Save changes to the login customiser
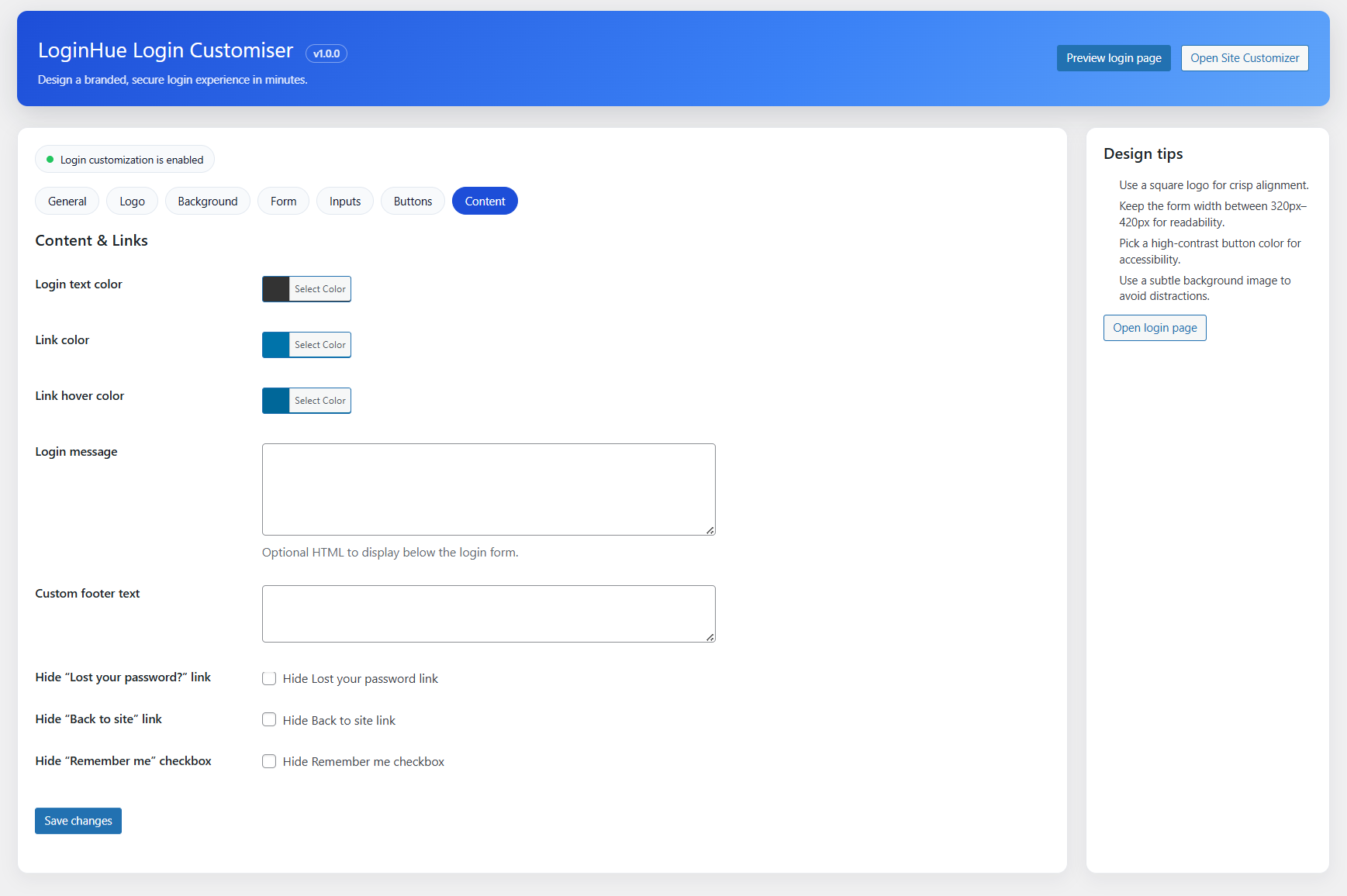The width and height of the screenshot is (1347, 896). click(x=78, y=820)
